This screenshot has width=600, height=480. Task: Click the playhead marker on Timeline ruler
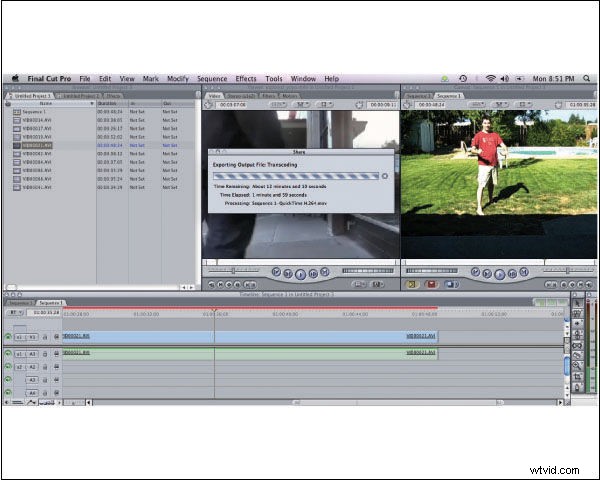(x=214, y=310)
